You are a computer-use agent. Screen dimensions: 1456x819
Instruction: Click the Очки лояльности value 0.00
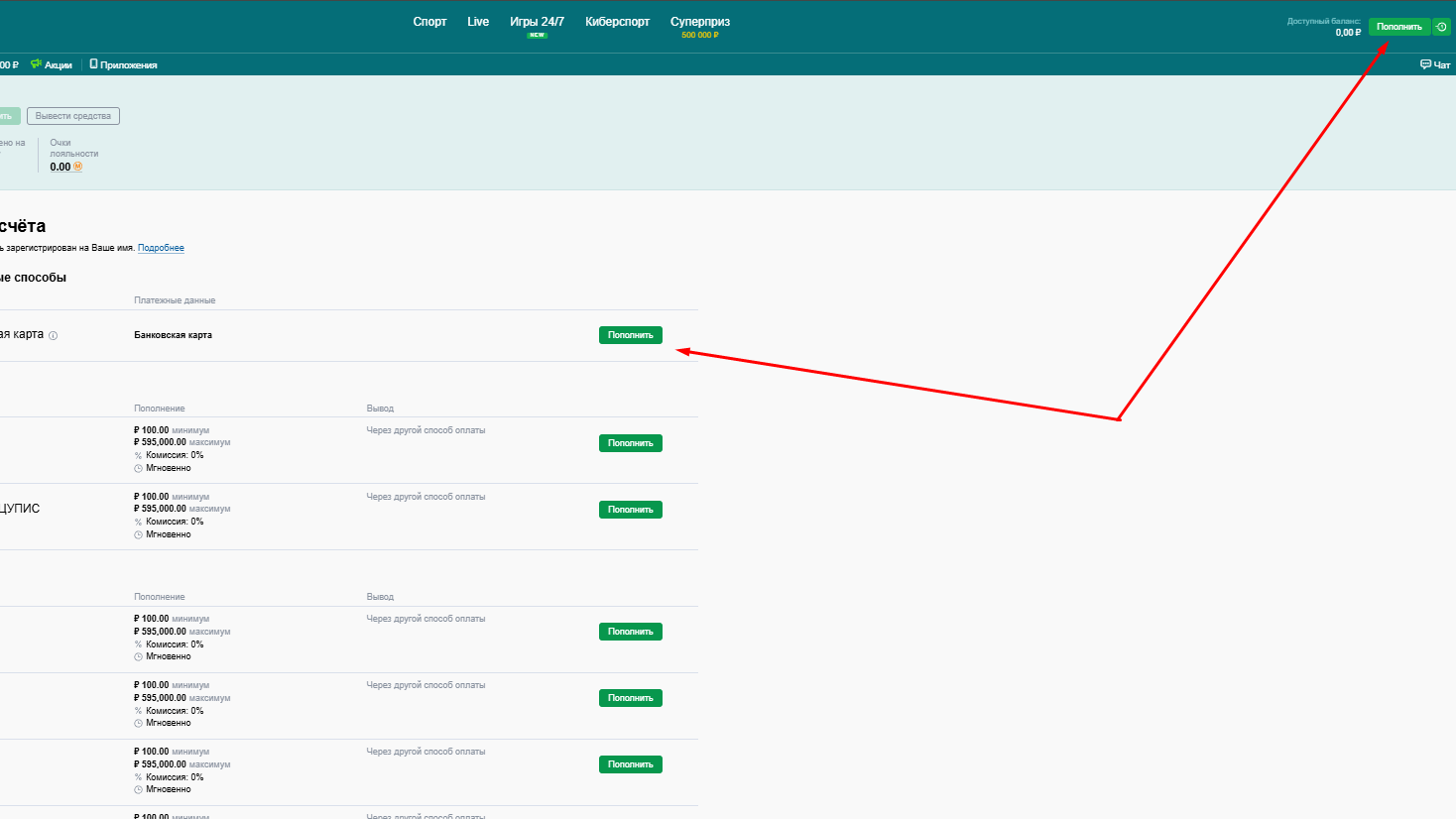point(61,168)
